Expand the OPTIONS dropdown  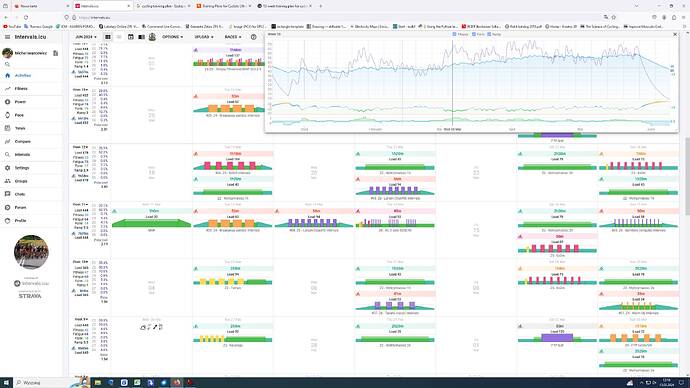pos(172,37)
